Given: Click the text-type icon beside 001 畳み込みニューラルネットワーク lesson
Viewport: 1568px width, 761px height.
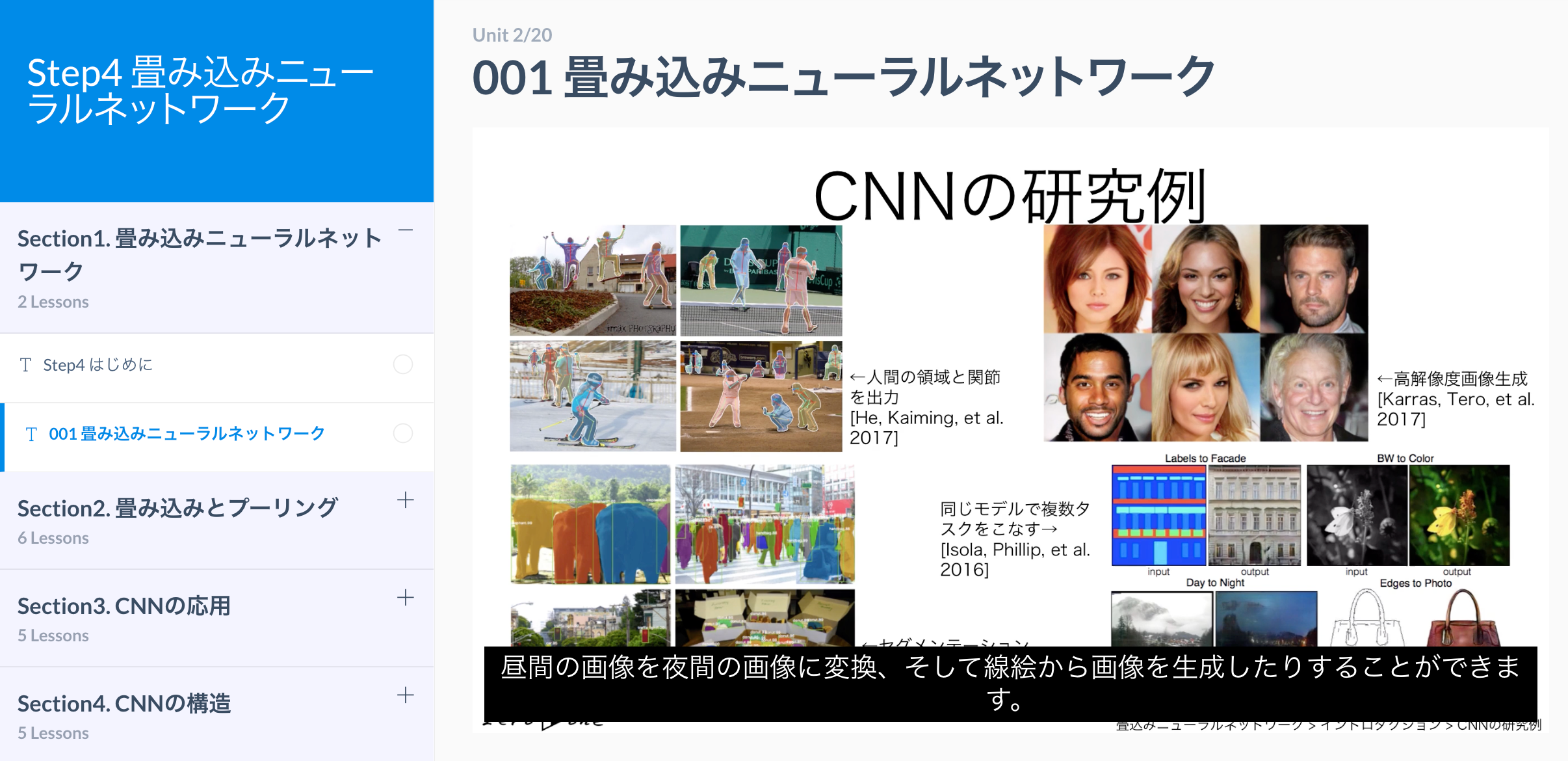Looking at the screenshot, I should click(x=31, y=434).
